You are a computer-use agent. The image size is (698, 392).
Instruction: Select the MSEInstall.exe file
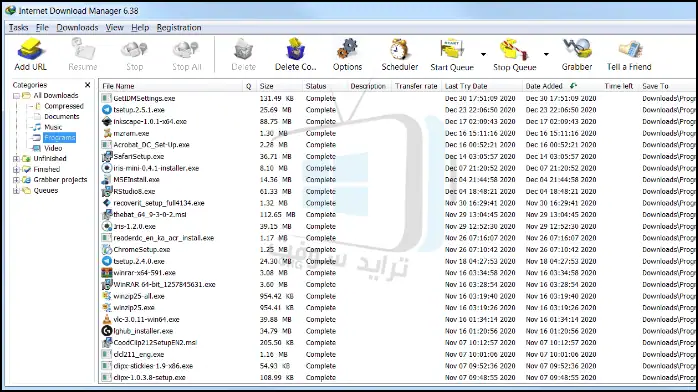tap(136, 179)
